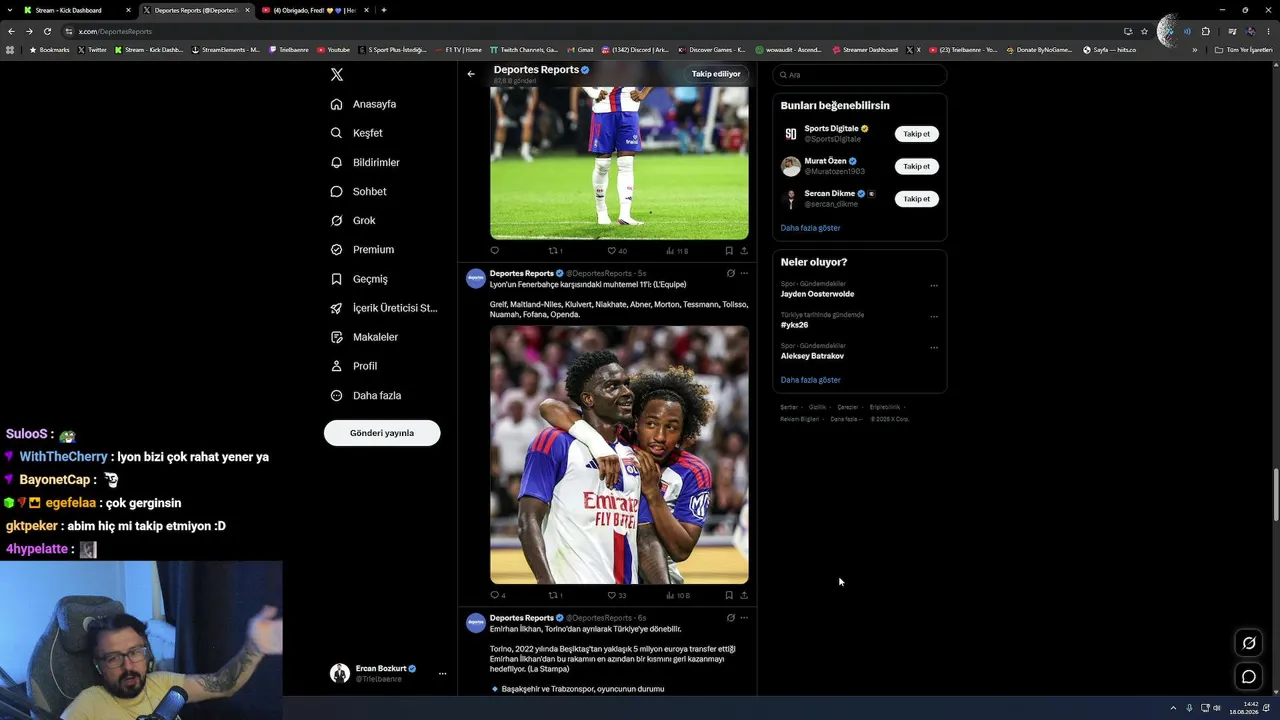Click the taskbar microphone icon
This screenshot has width=1280, height=720.
tap(1189, 708)
